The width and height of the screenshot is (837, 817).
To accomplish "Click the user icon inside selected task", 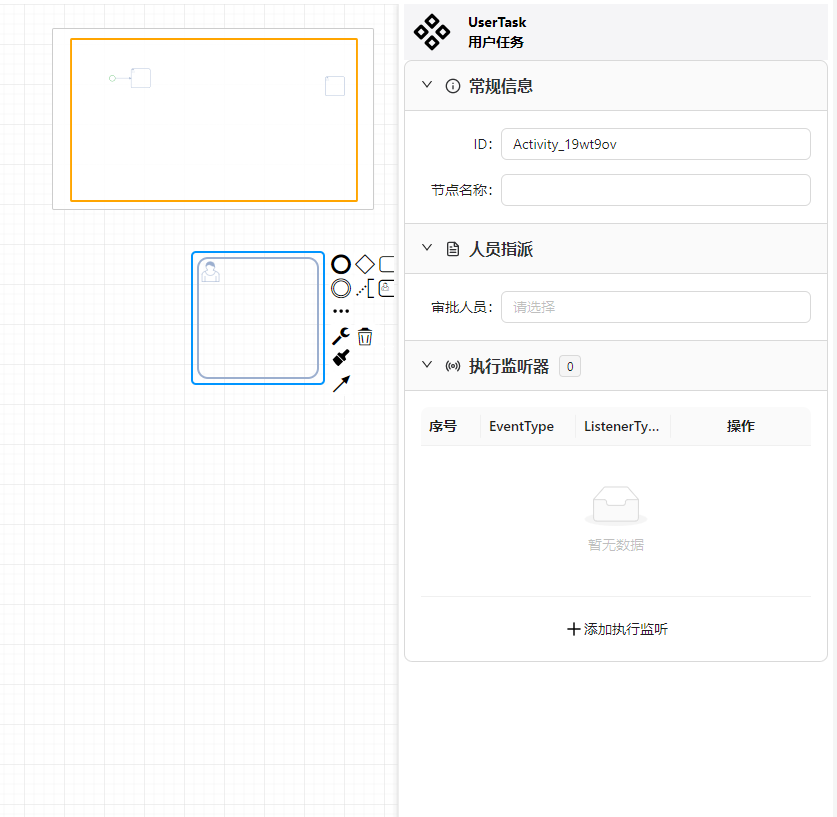I will coord(210,272).
